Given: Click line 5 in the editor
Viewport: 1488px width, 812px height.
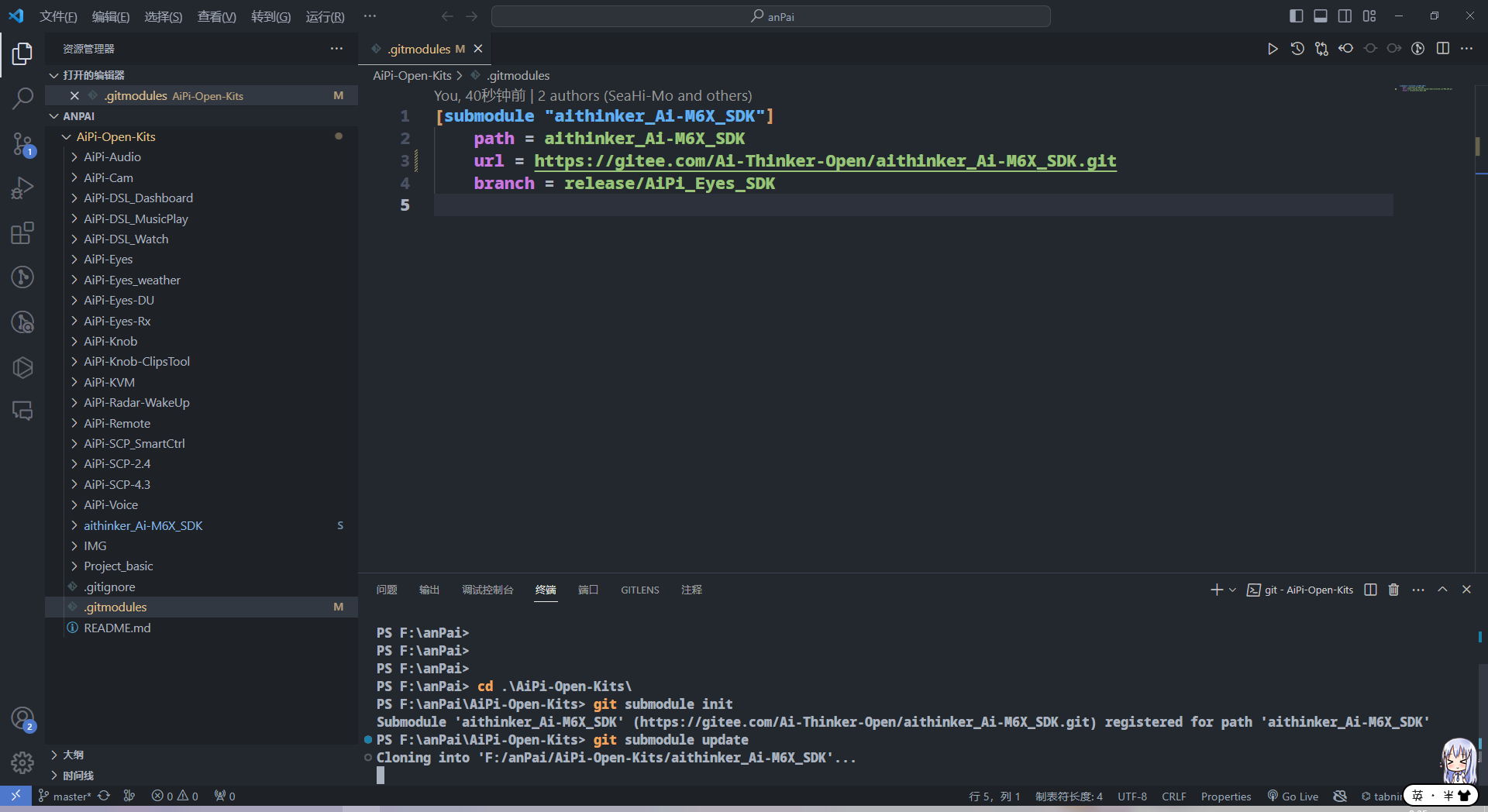Looking at the screenshot, I should pyautogui.click(x=913, y=205).
